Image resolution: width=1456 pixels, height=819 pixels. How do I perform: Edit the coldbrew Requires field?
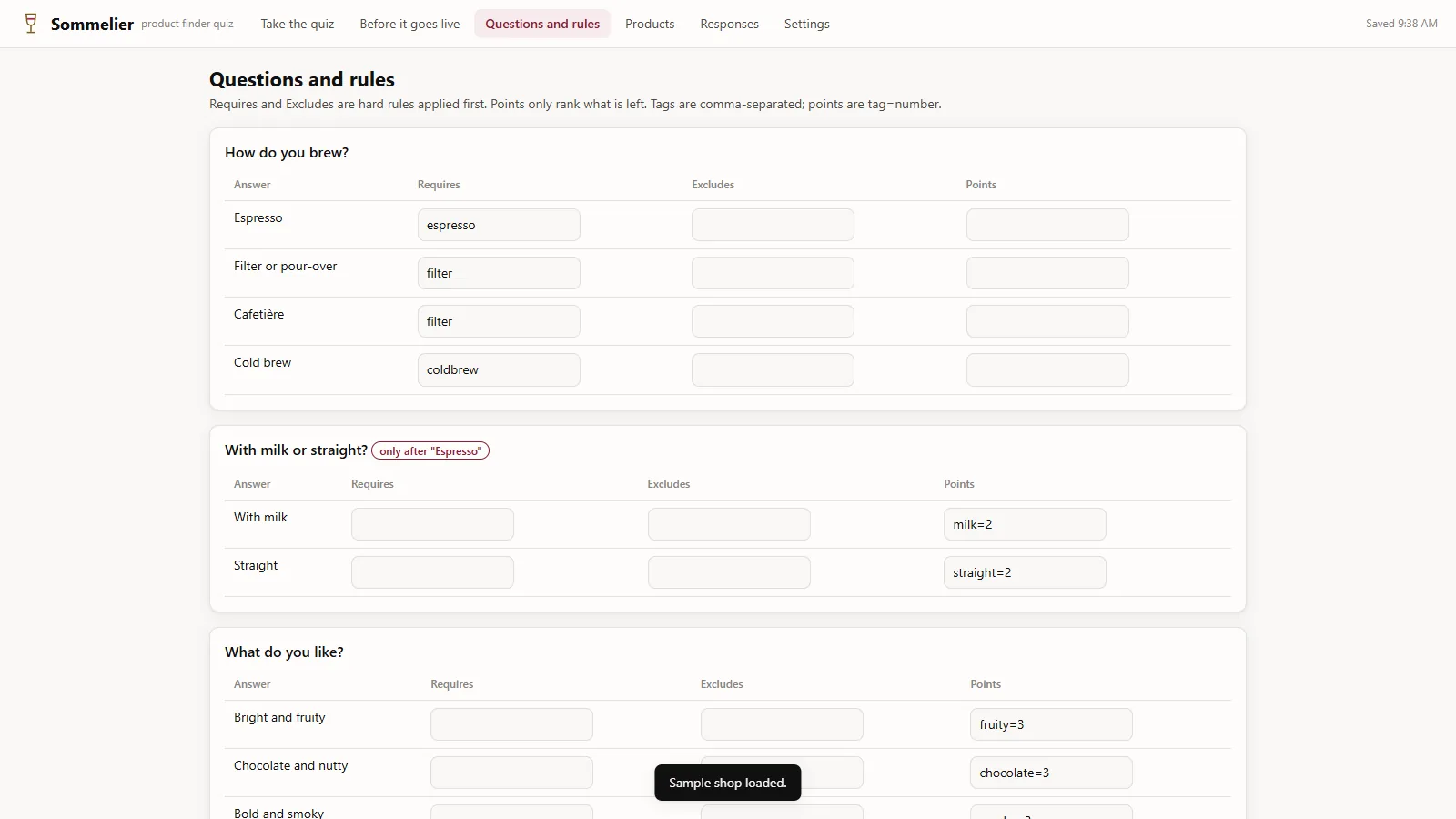tap(499, 369)
